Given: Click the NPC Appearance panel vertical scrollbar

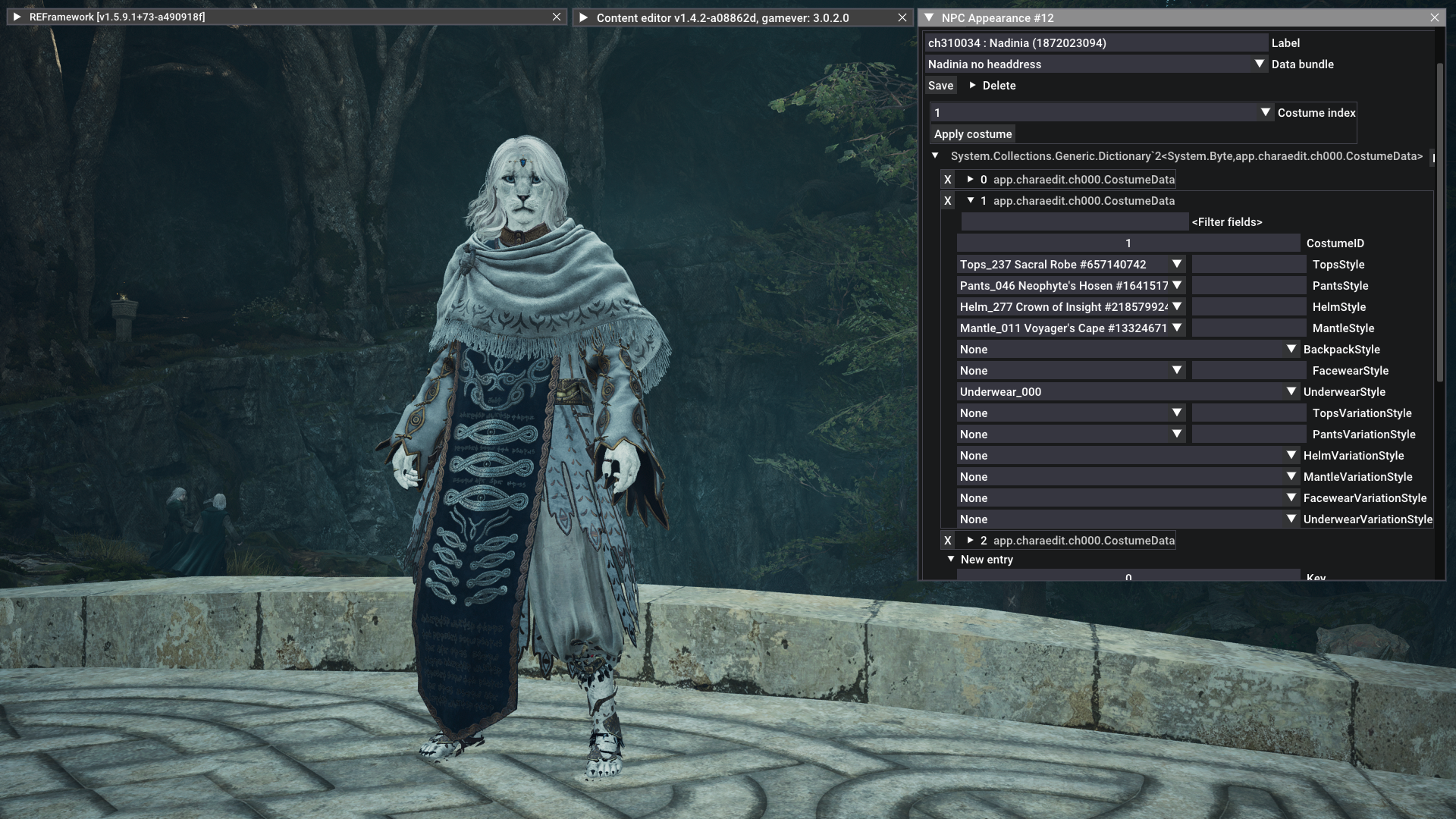Looking at the screenshot, I should [x=1439, y=221].
